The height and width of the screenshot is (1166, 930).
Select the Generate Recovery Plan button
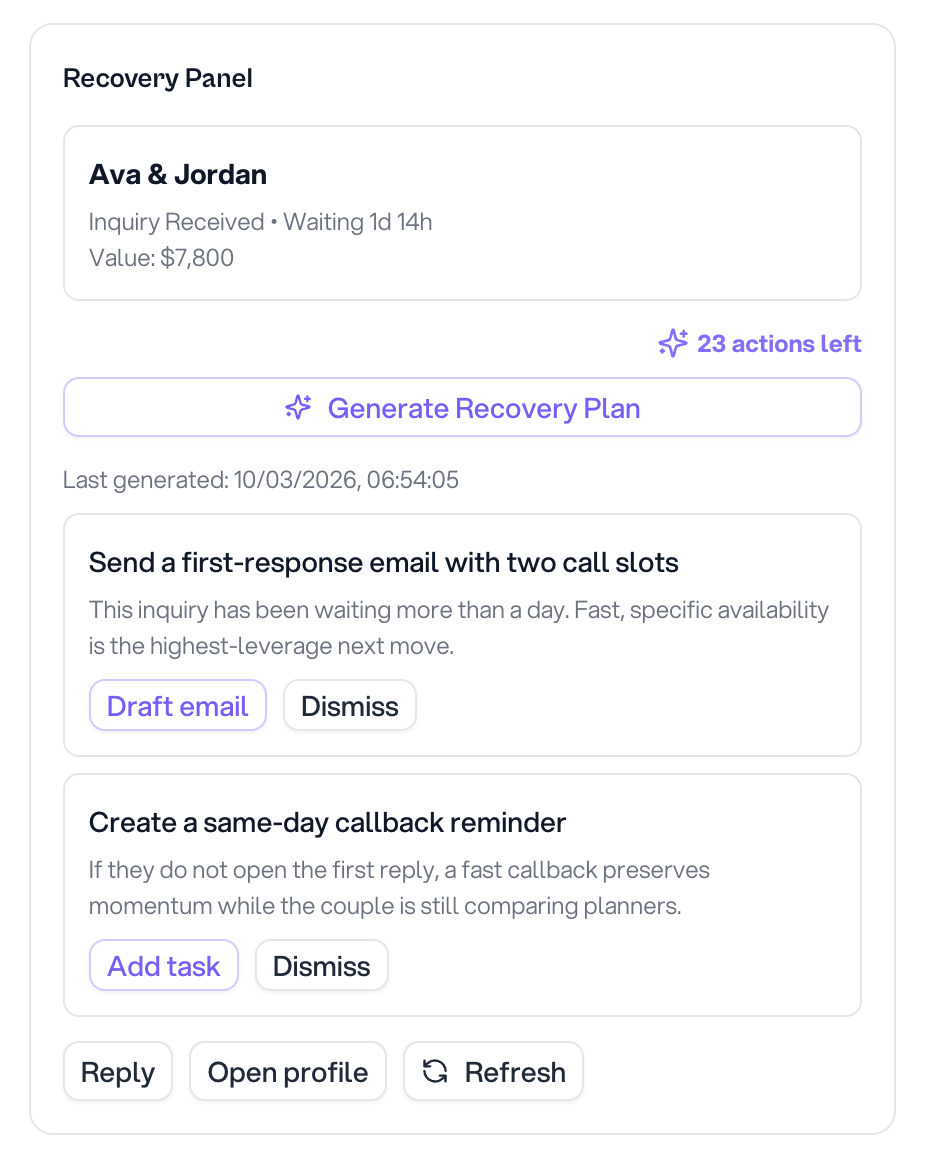[462, 407]
